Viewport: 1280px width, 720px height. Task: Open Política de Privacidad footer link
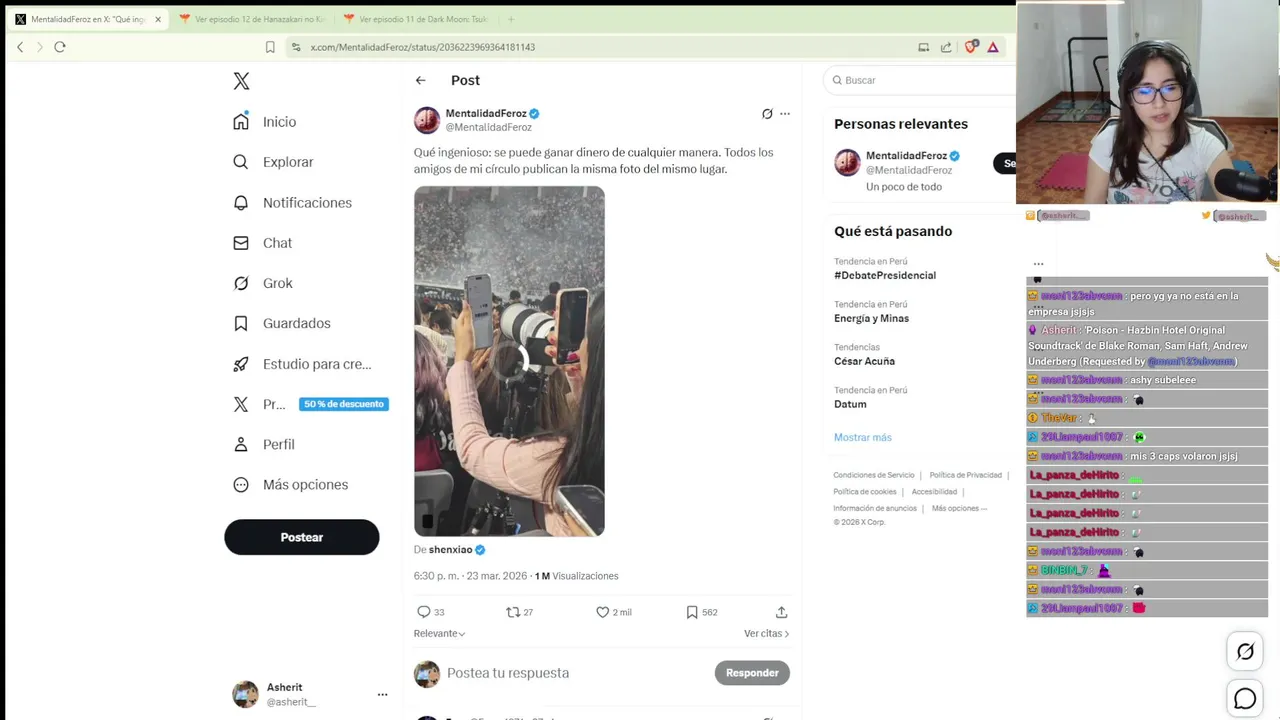point(965,475)
